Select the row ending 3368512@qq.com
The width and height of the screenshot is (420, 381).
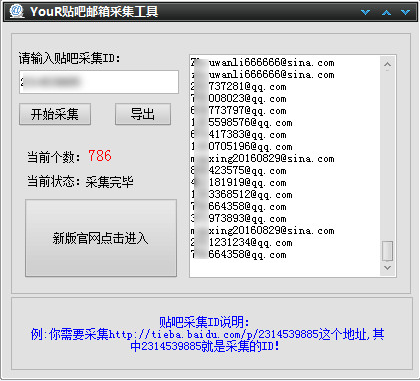pyautogui.click(x=242, y=195)
